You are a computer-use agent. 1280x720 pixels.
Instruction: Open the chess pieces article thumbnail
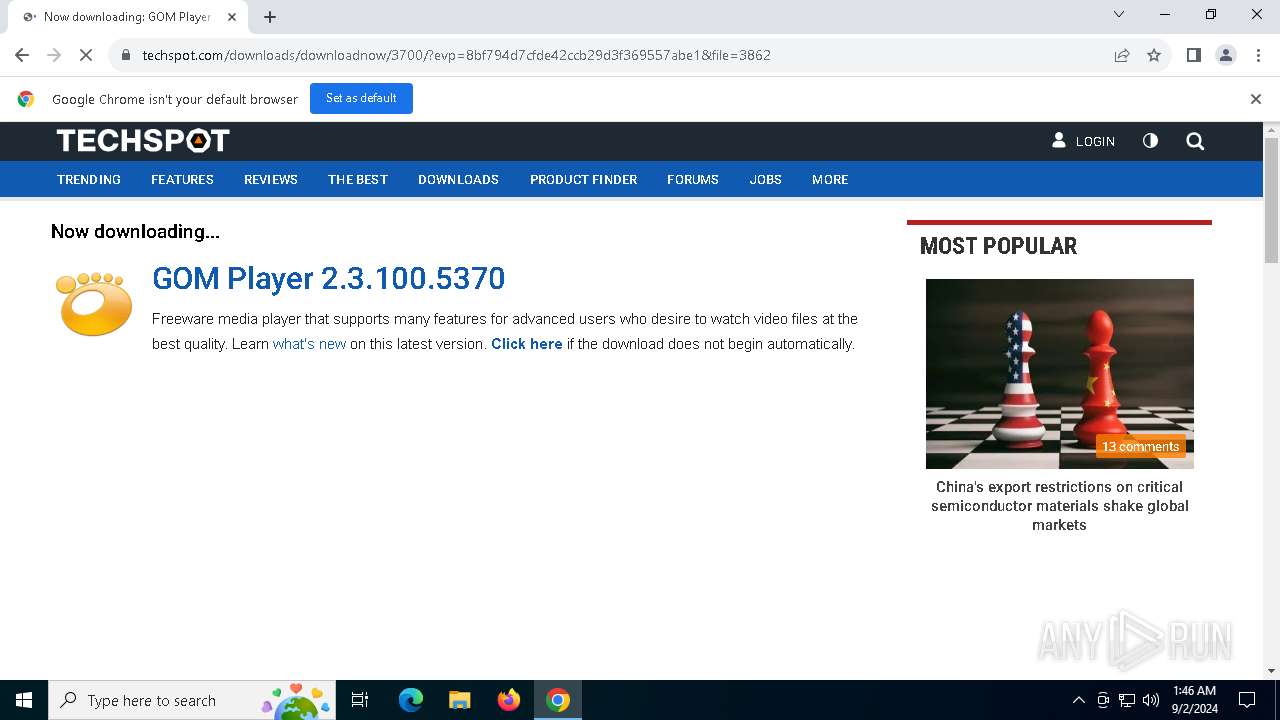(1060, 373)
